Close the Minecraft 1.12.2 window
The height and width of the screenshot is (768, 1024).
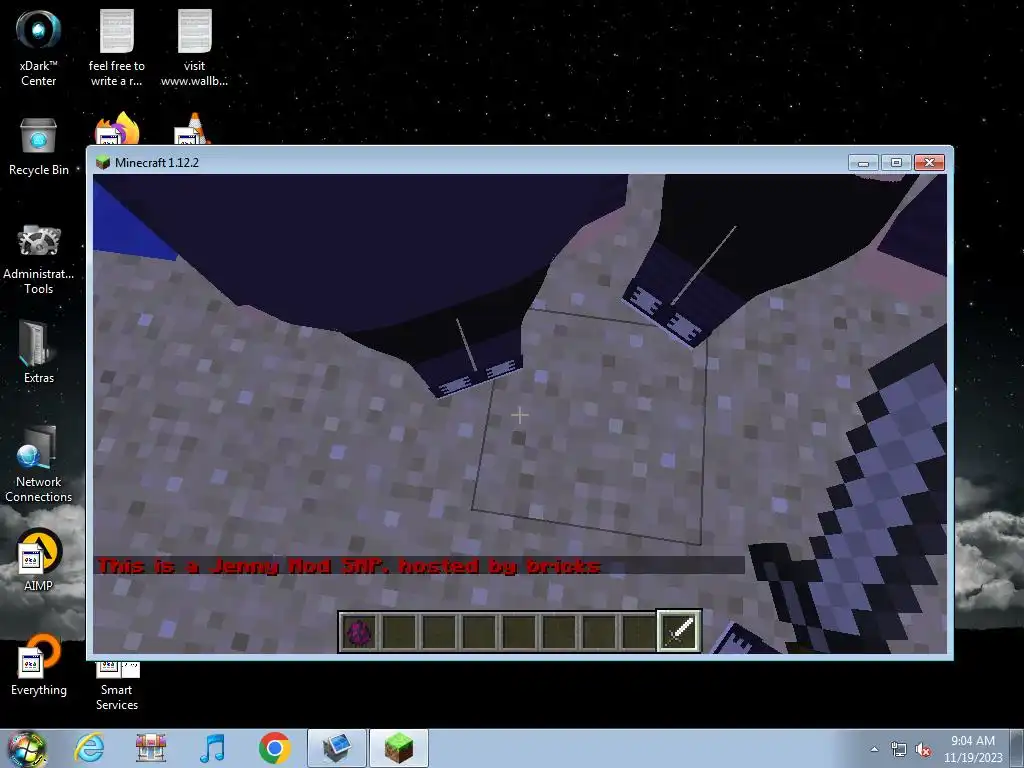pos(929,163)
